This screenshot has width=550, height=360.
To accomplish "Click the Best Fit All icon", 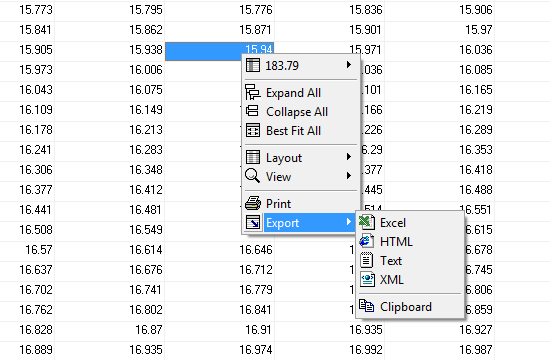I will point(253,130).
